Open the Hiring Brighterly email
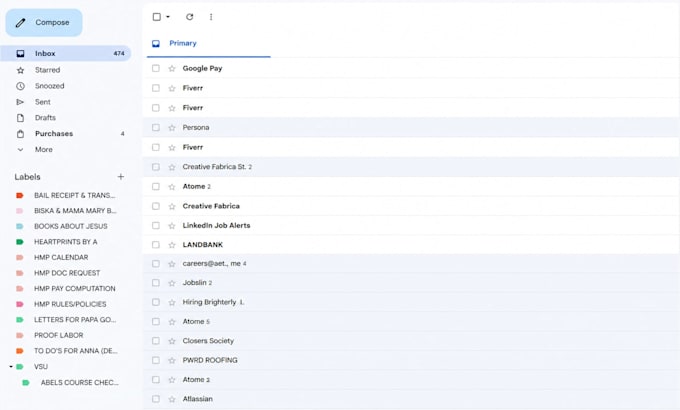Viewport: 680px width, 410px height. [411, 302]
